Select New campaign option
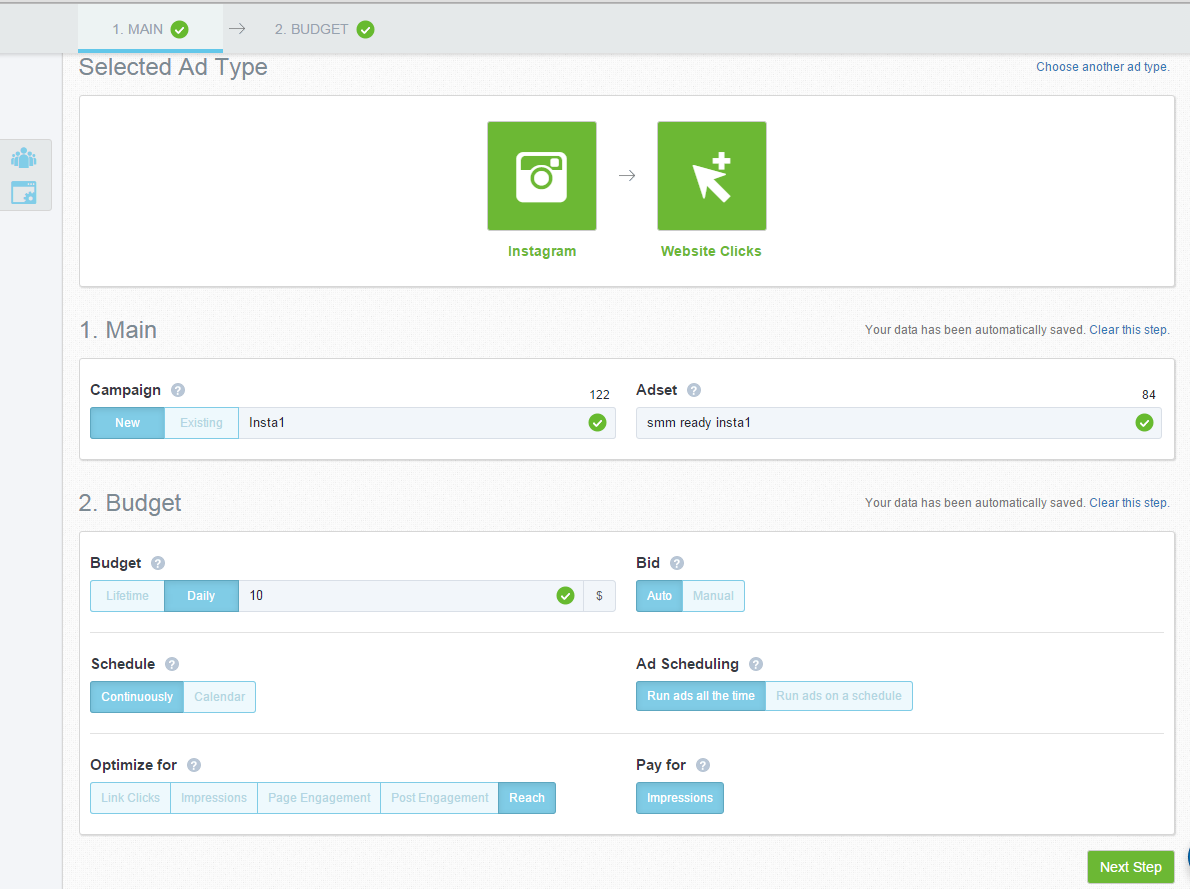This screenshot has width=1190, height=889. click(128, 423)
